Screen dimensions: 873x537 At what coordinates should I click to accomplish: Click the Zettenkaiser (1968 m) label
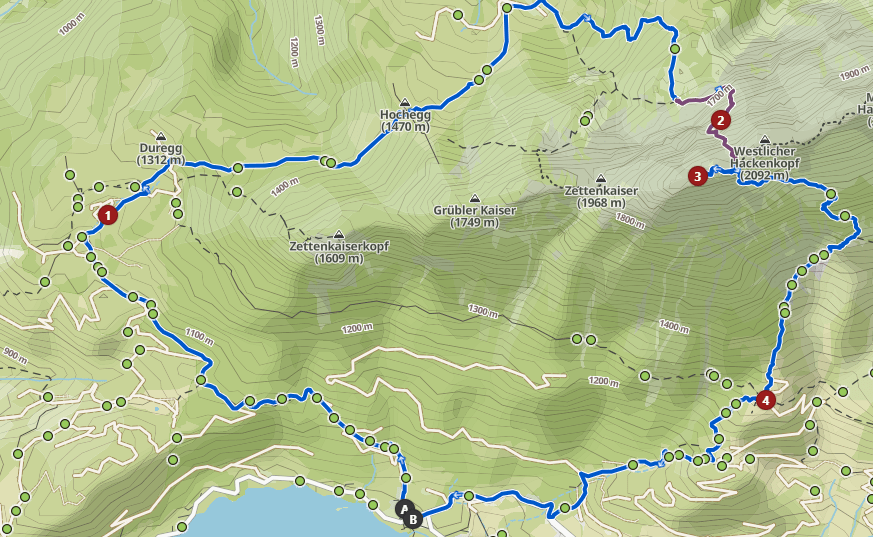[x=601, y=197]
